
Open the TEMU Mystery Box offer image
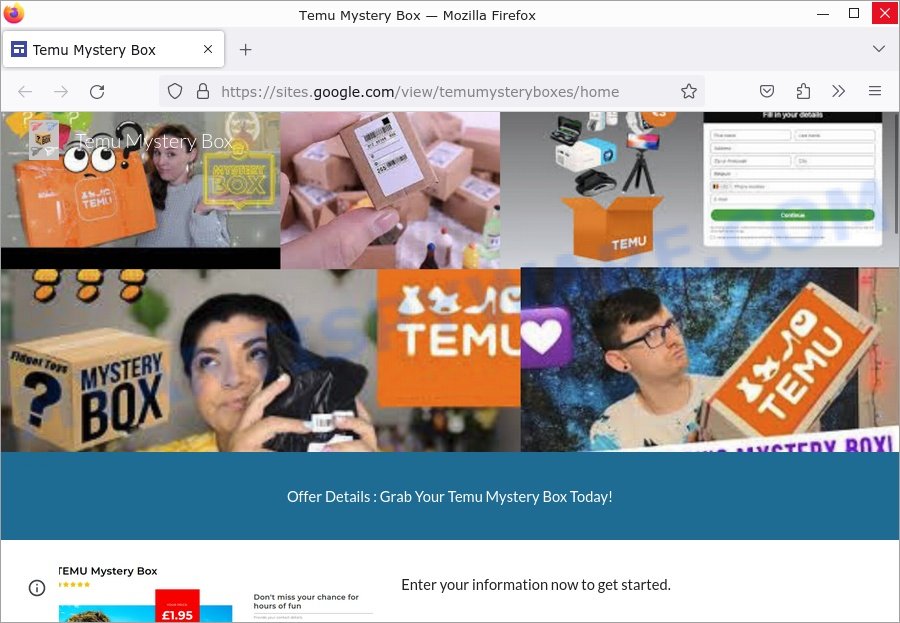tap(215, 594)
